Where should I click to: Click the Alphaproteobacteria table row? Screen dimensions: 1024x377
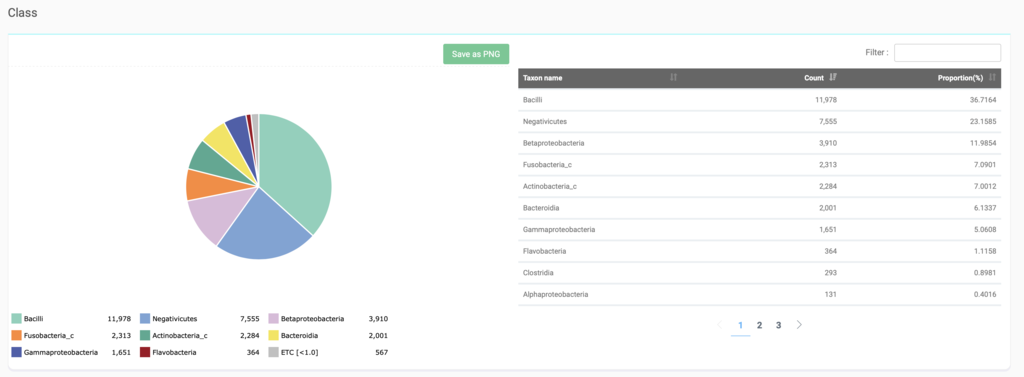coord(760,294)
